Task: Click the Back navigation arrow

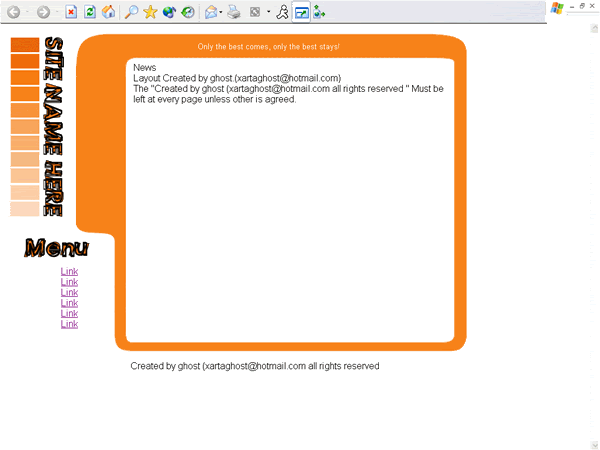Action: 13,12
